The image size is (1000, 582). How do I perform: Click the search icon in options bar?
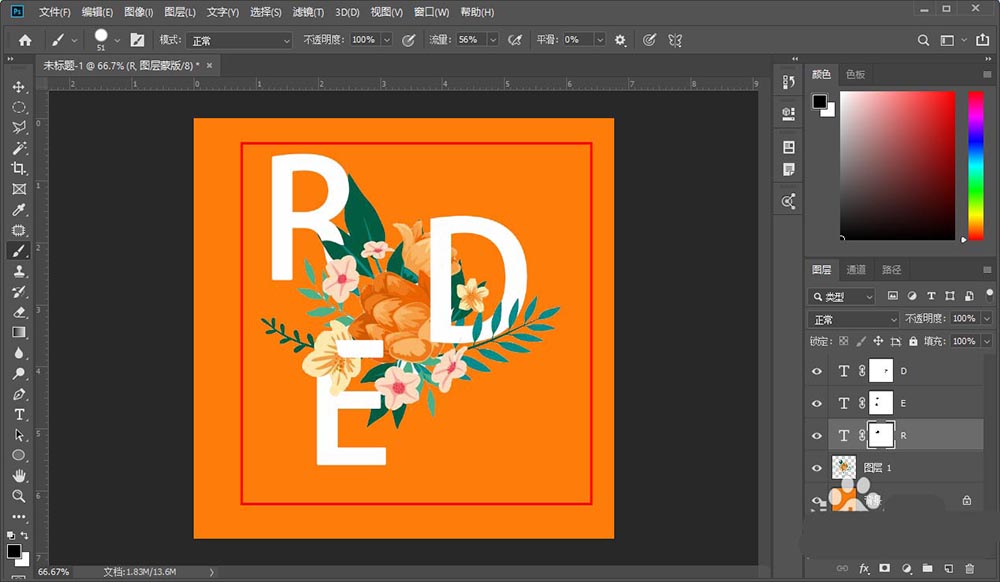(x=923, y=40)
